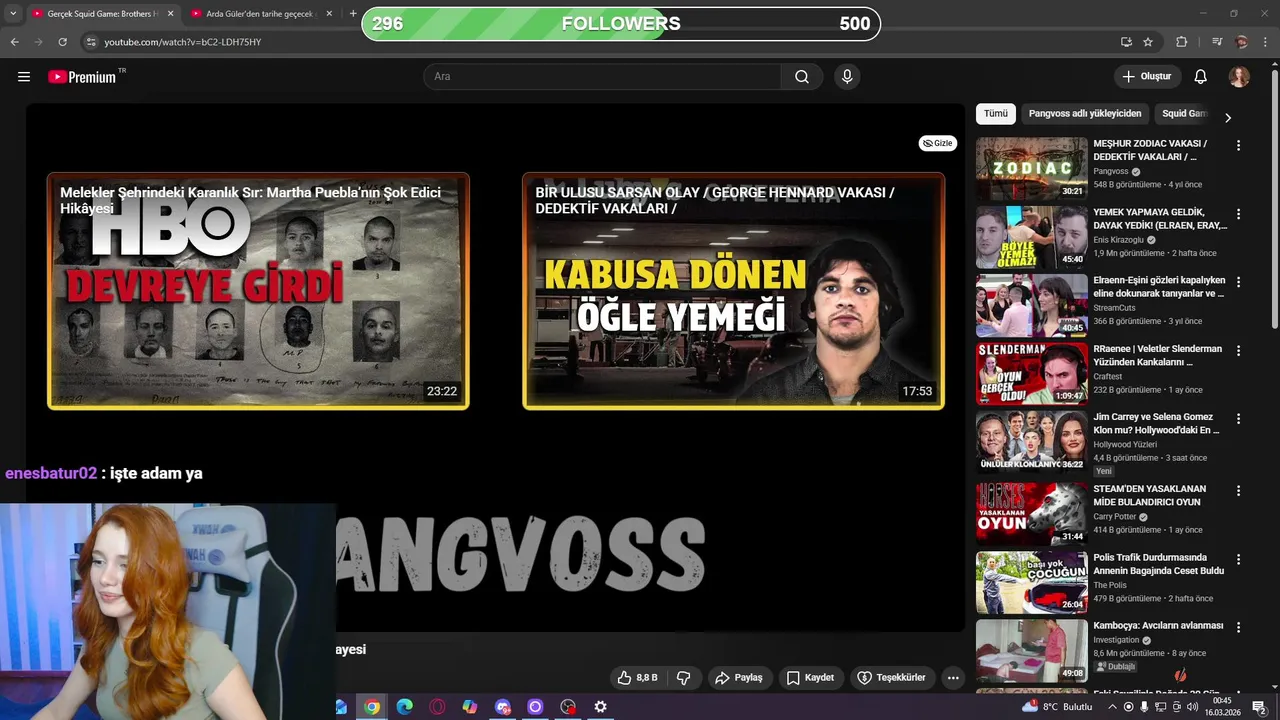Open Chrome tab search dropdown

point(12,14)
